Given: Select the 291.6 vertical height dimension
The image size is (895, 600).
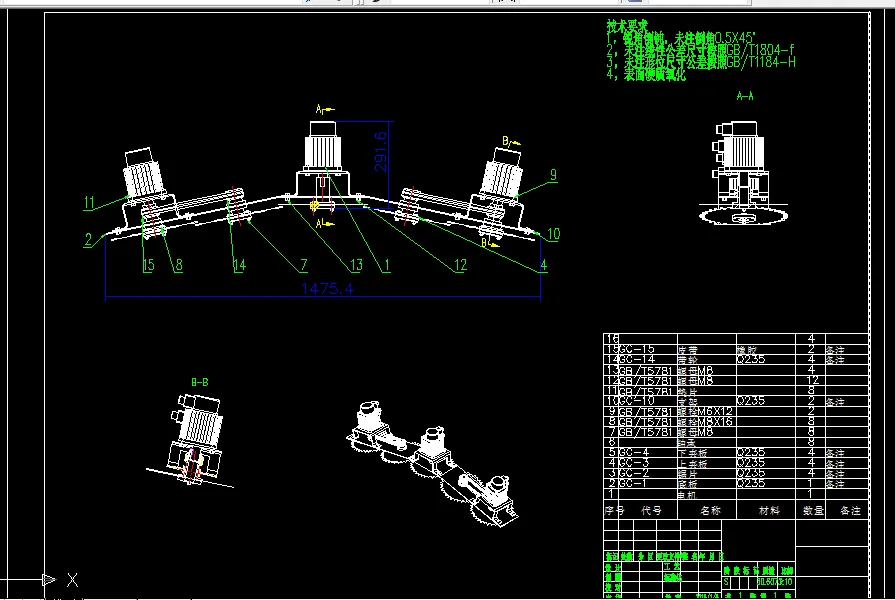Looking at the screenshot, I should pos(380,151).
